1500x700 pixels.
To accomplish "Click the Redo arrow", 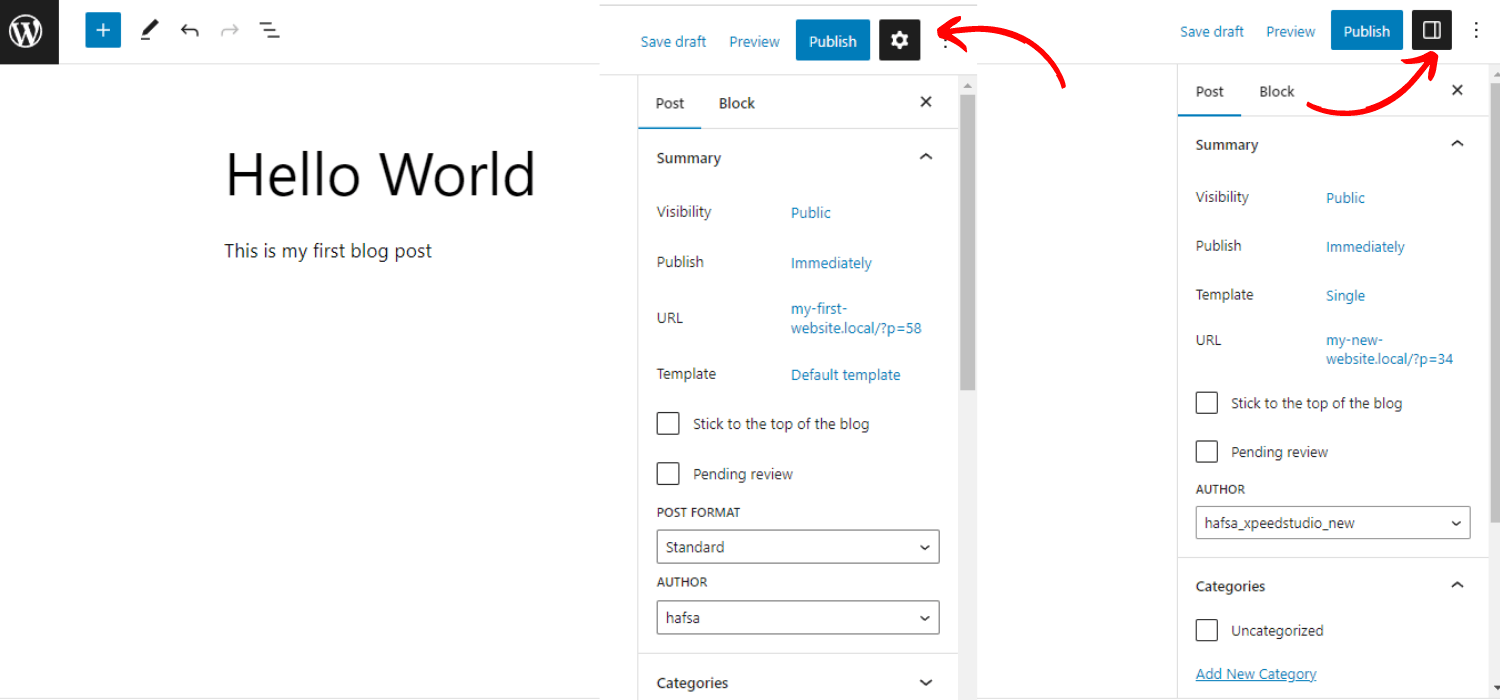I will 229,30.
